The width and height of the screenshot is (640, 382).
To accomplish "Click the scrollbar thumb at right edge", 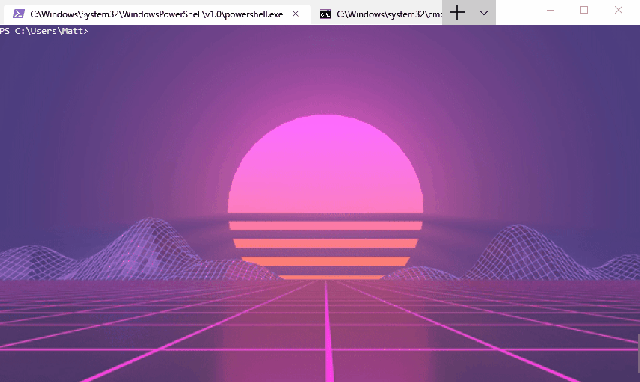I will [638, 350].
